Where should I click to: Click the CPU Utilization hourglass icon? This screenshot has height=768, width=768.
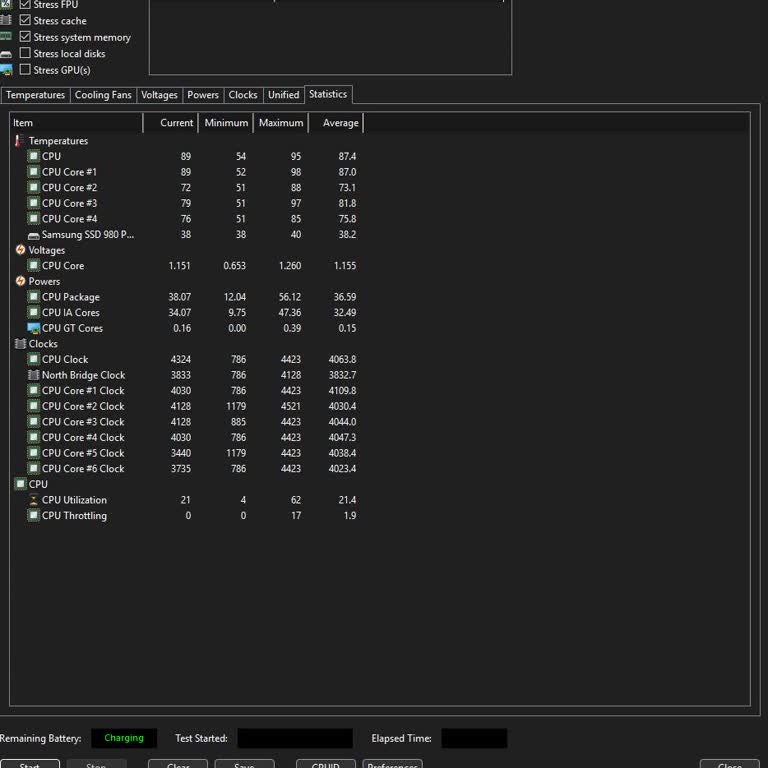pos(33,500)
